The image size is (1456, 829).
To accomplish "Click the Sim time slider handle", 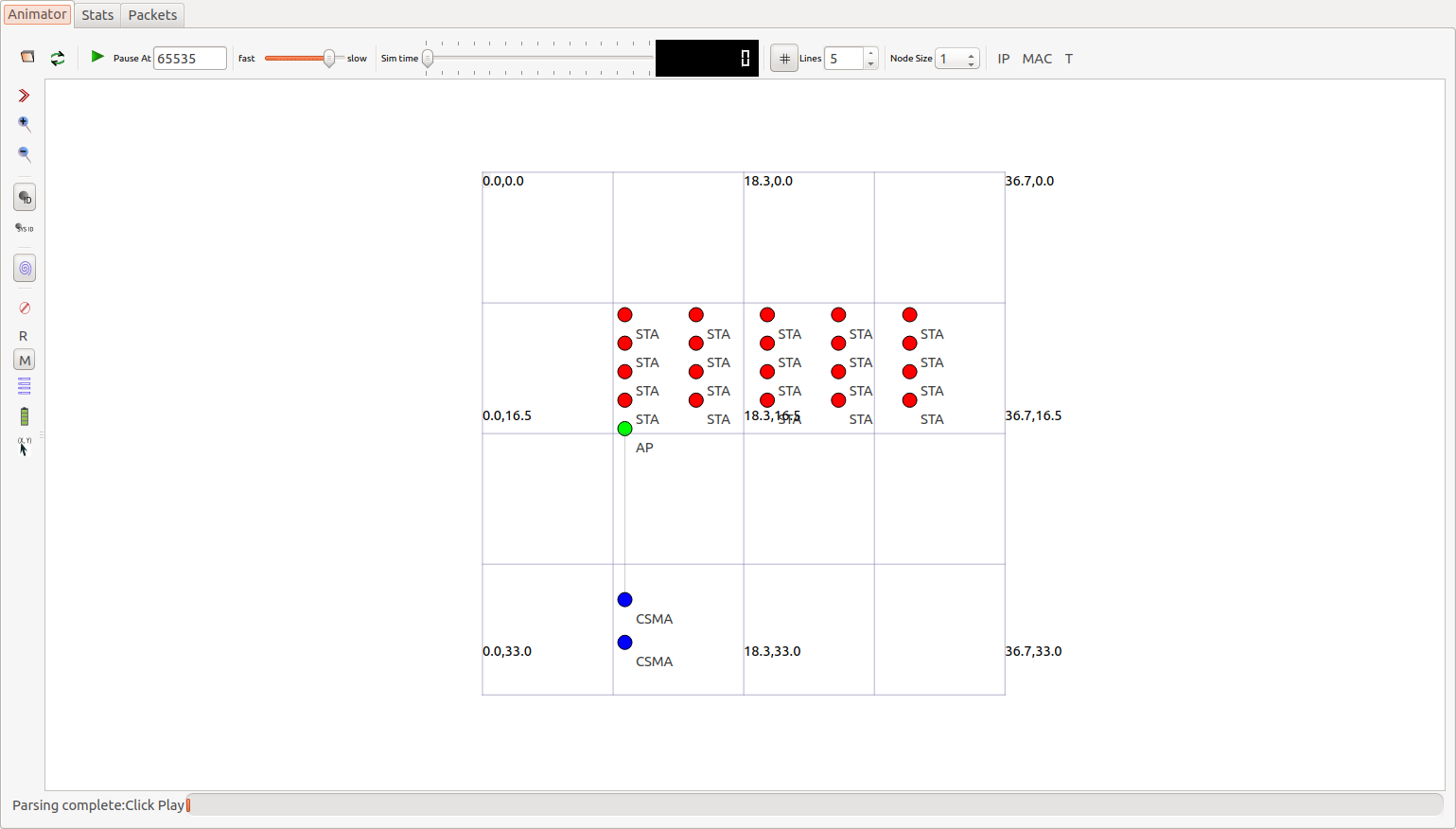I will (x=428, y=59).
